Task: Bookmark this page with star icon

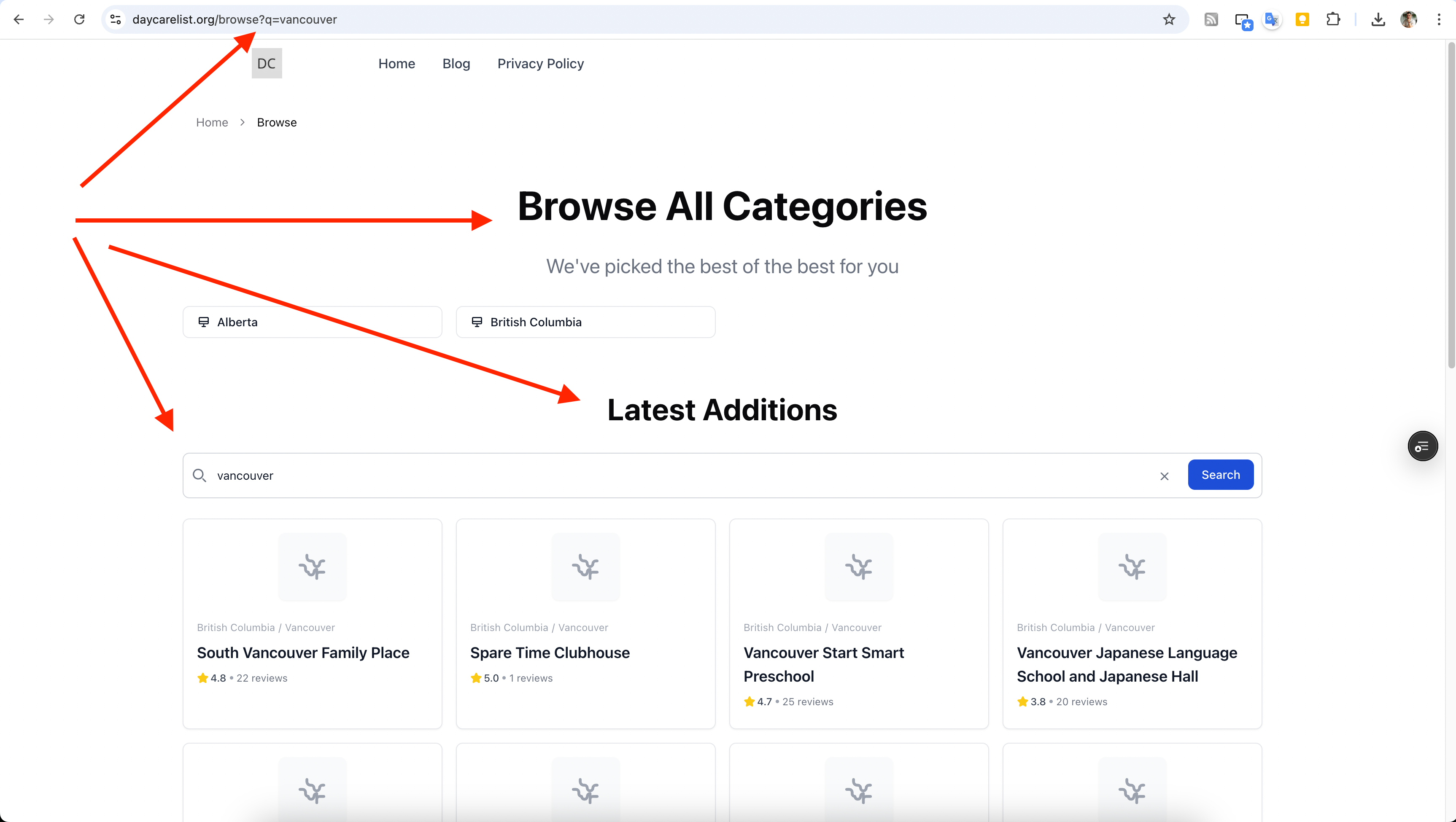Action: click(x=1170, y=19)
